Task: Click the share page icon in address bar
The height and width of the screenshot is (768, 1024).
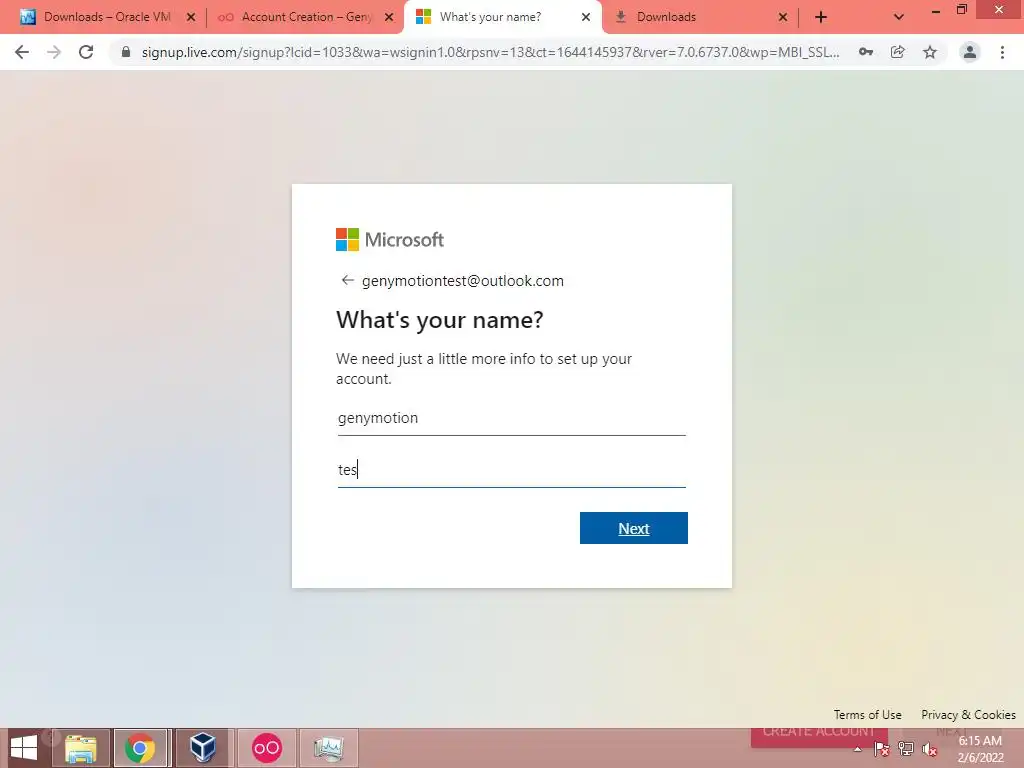Action: click(898, 52)
